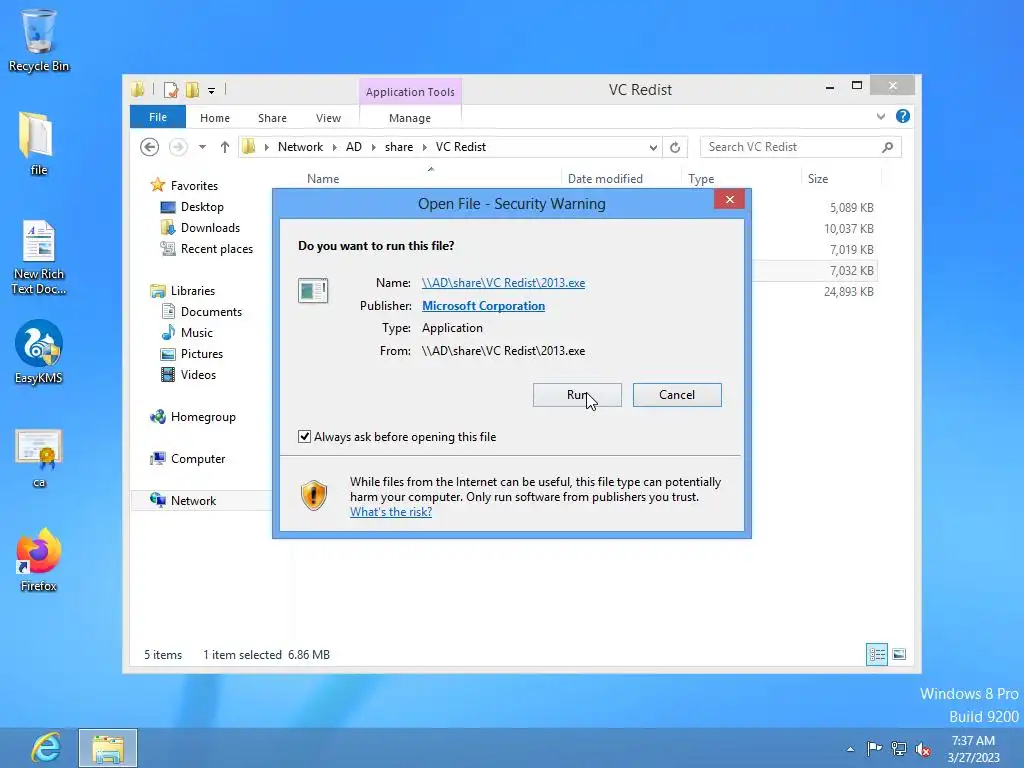Select Computer in the navigation pane
This screenshot has width=1024, height=768.
point(187,458)
